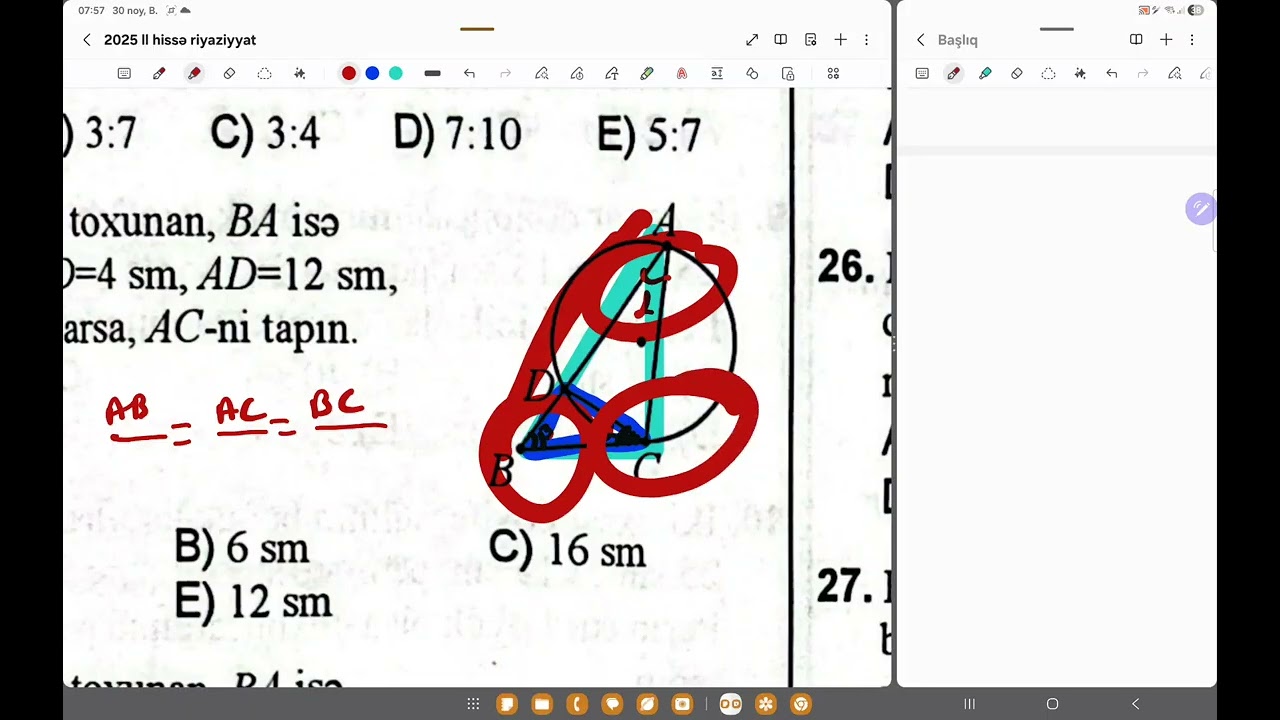The image size is (1280, 720).
Task: Tap answer D) 7:10 text
Action: pos(457,133)
